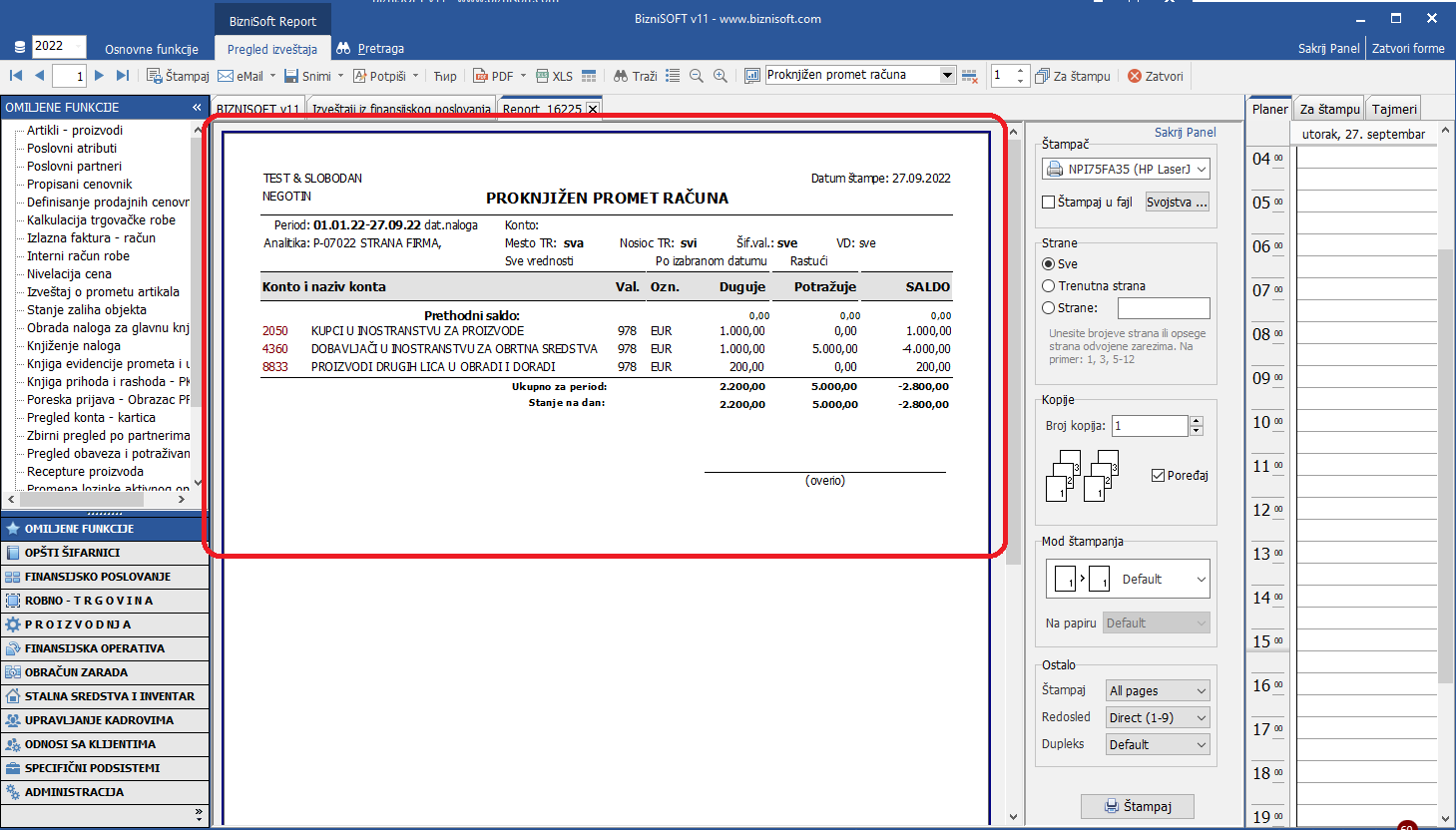Open the Redosled Direct (1-9) dropdown
The width and height of the screenshot is (1456, 830).
click(1158, 718)
